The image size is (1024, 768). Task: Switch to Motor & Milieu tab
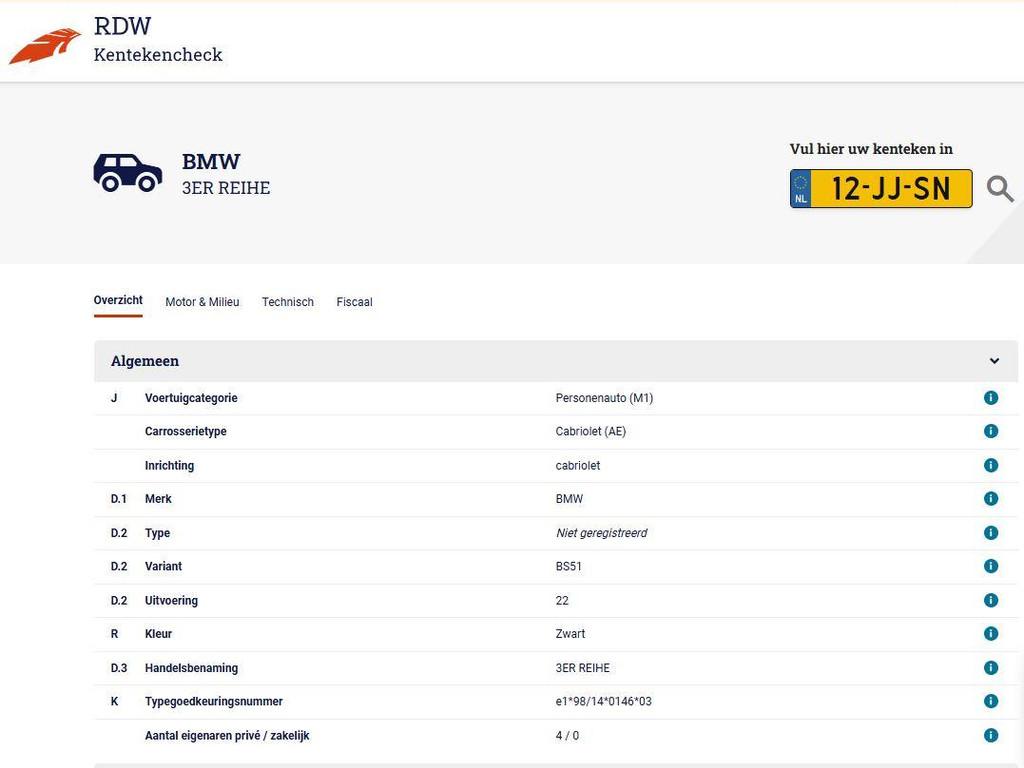[202, 302]
